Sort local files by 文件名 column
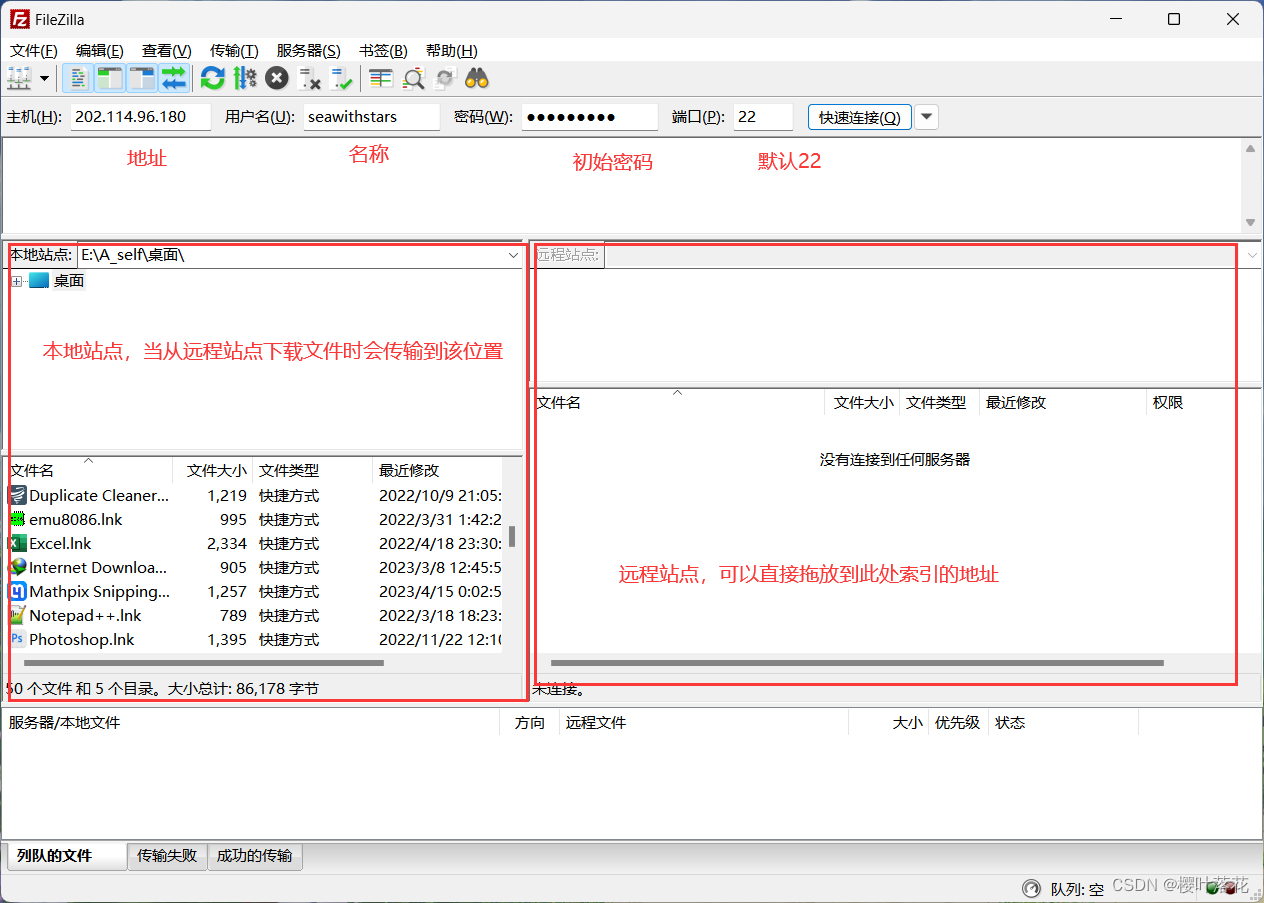 point(88,470)
